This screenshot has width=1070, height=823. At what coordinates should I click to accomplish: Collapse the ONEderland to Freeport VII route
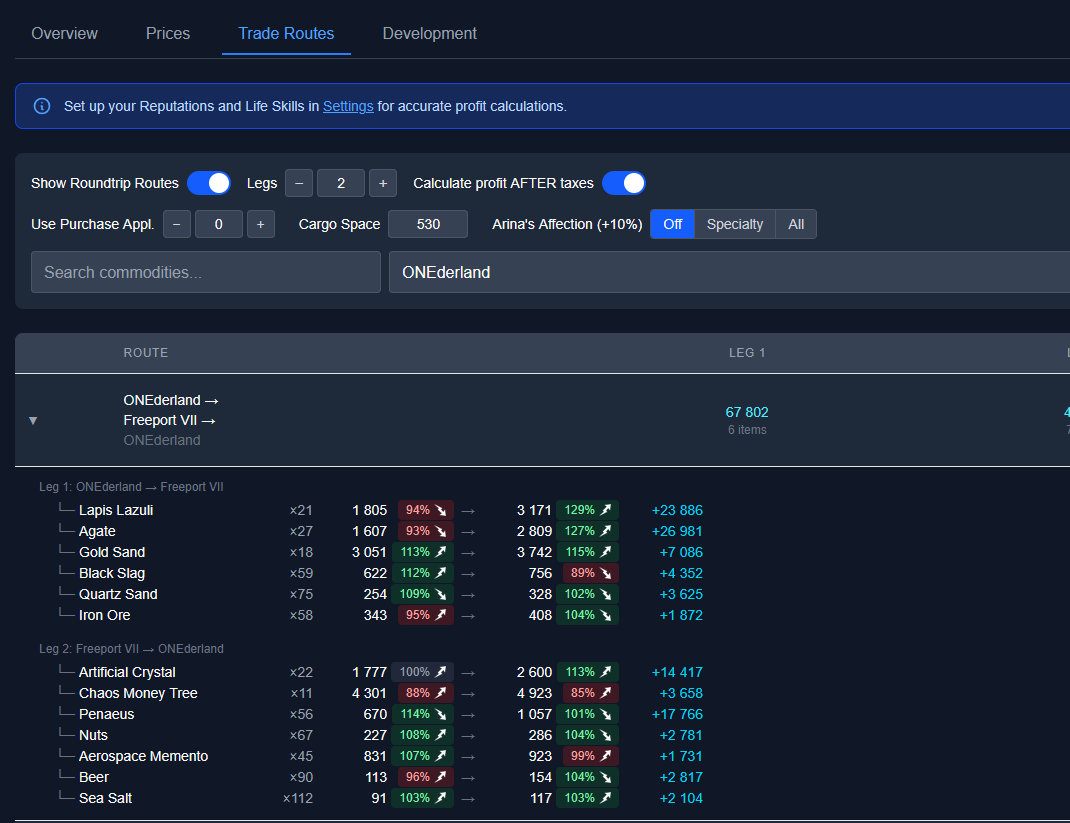pyautogui.click(x=33, y=420)
